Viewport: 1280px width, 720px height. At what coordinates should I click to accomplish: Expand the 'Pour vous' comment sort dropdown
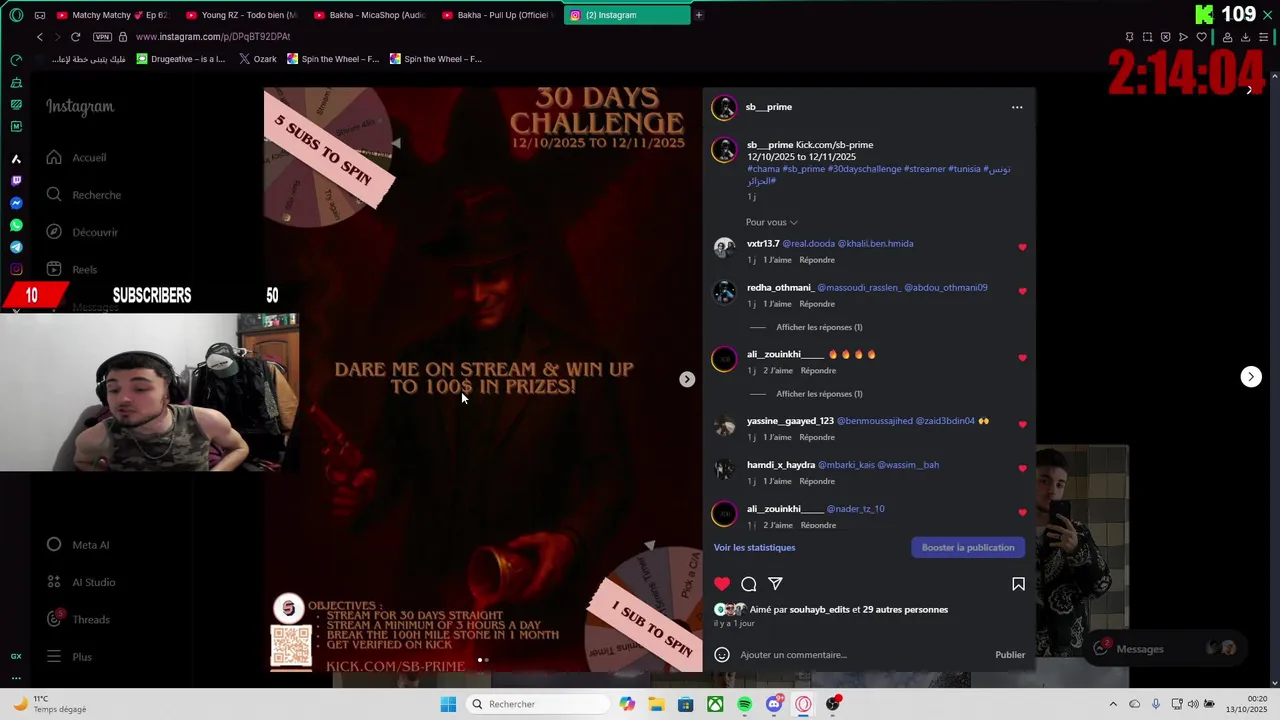(771, 222)
